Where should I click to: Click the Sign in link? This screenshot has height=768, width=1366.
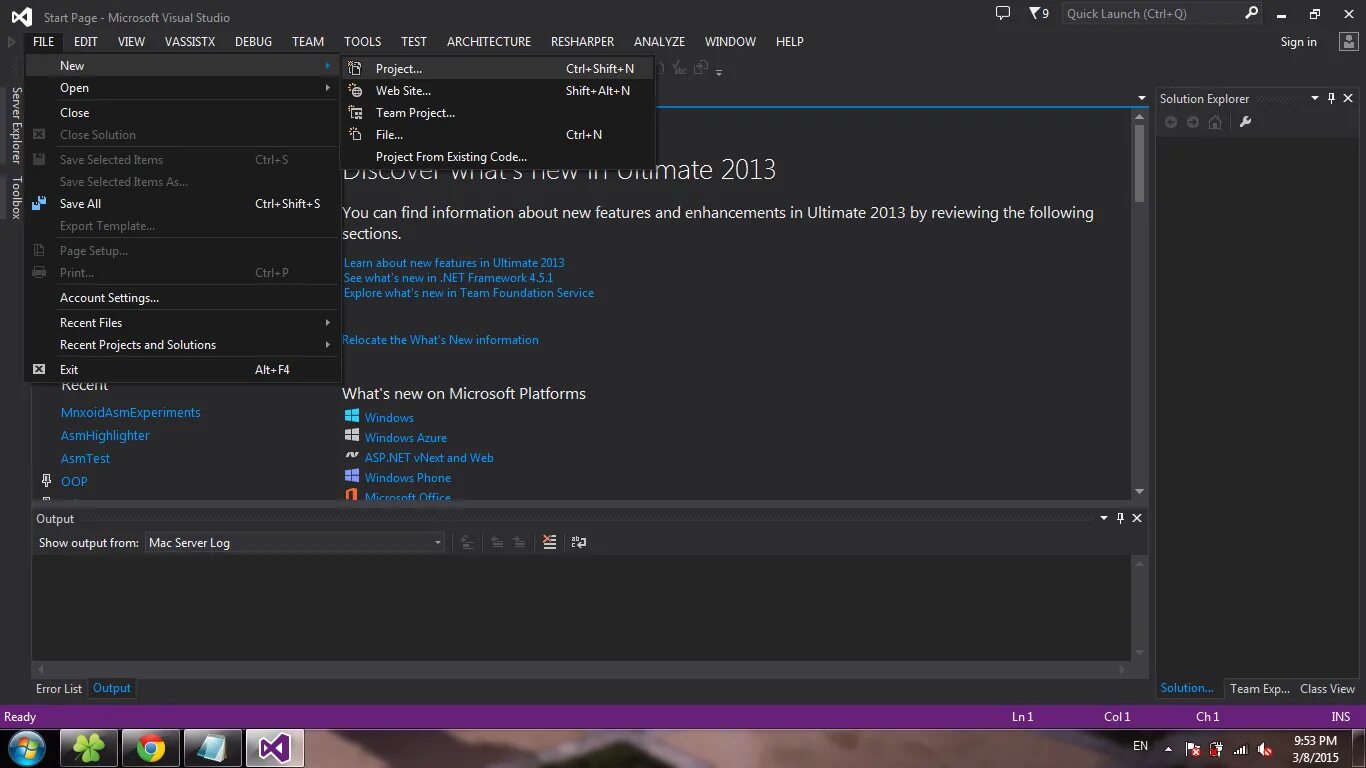pyautogui.click(x=1298, y=42)
